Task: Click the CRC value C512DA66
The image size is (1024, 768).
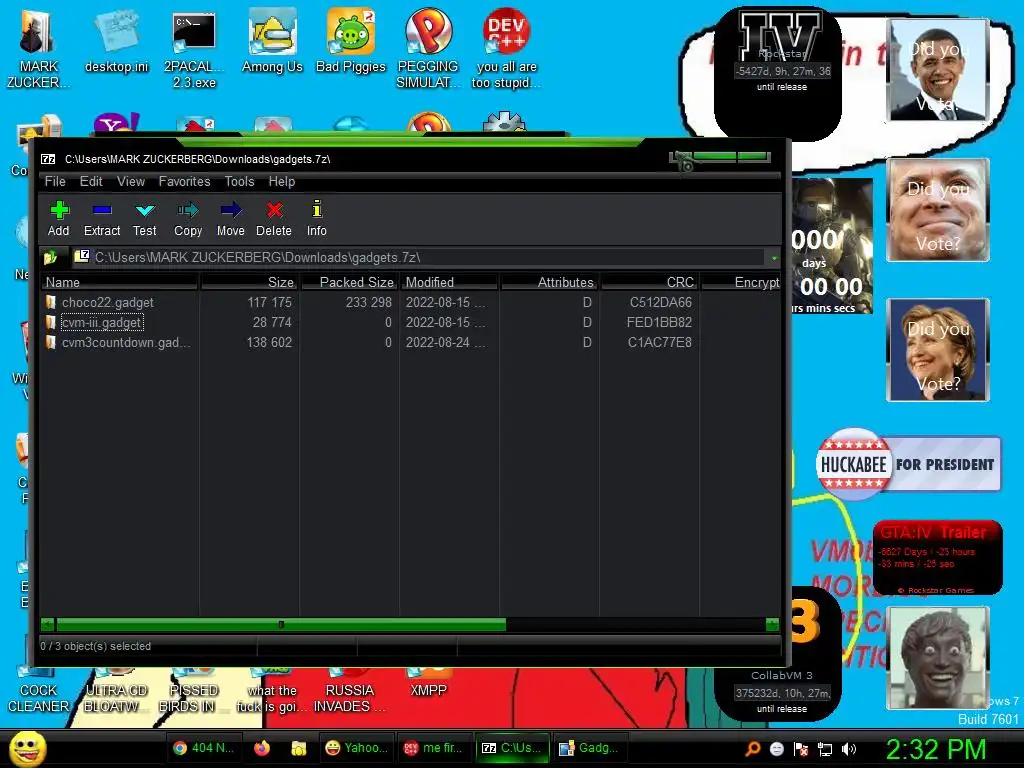Action: [x=660, y=302]
